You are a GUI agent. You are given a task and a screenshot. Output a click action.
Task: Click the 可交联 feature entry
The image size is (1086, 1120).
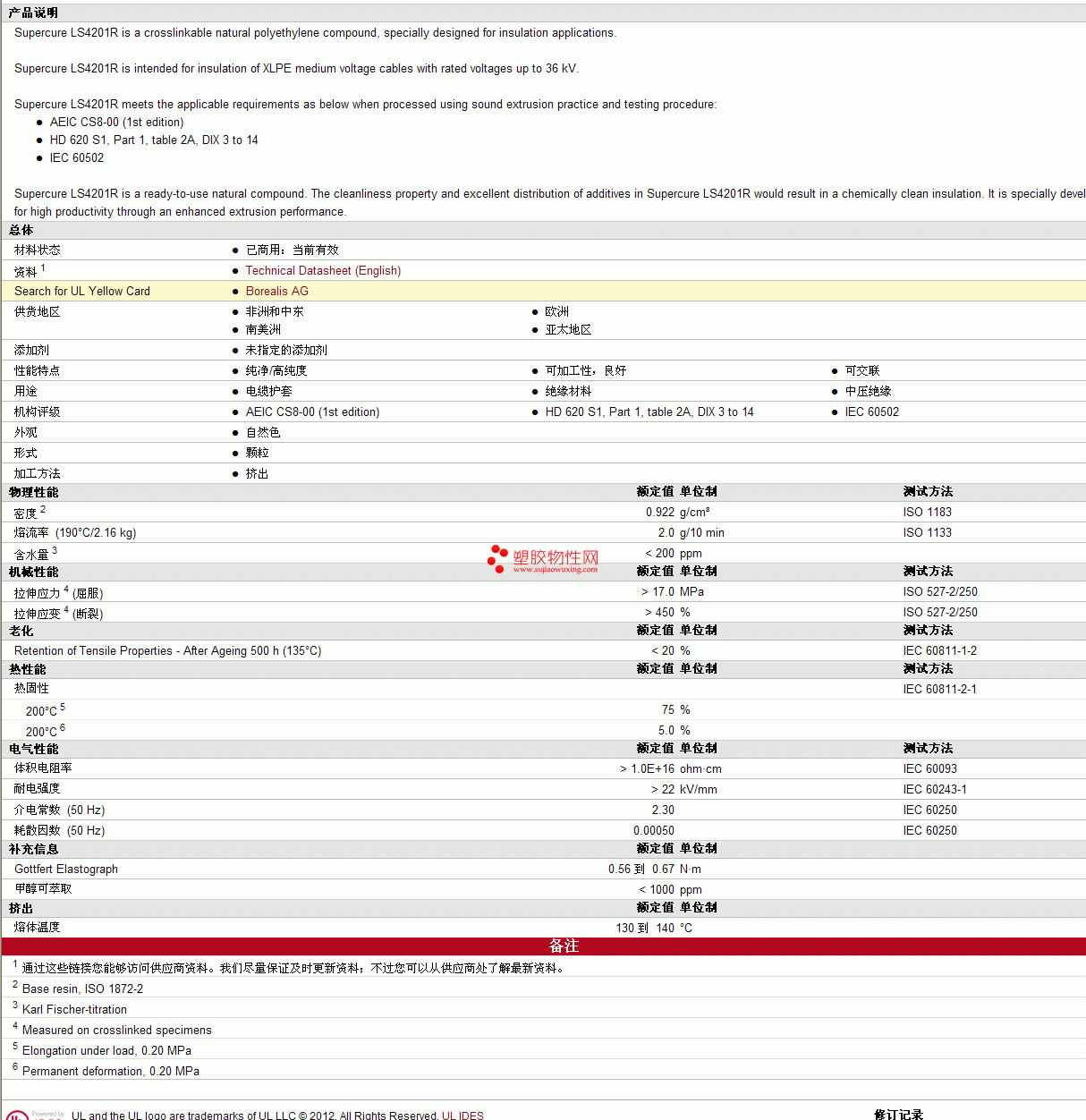[x=862, y=370]
